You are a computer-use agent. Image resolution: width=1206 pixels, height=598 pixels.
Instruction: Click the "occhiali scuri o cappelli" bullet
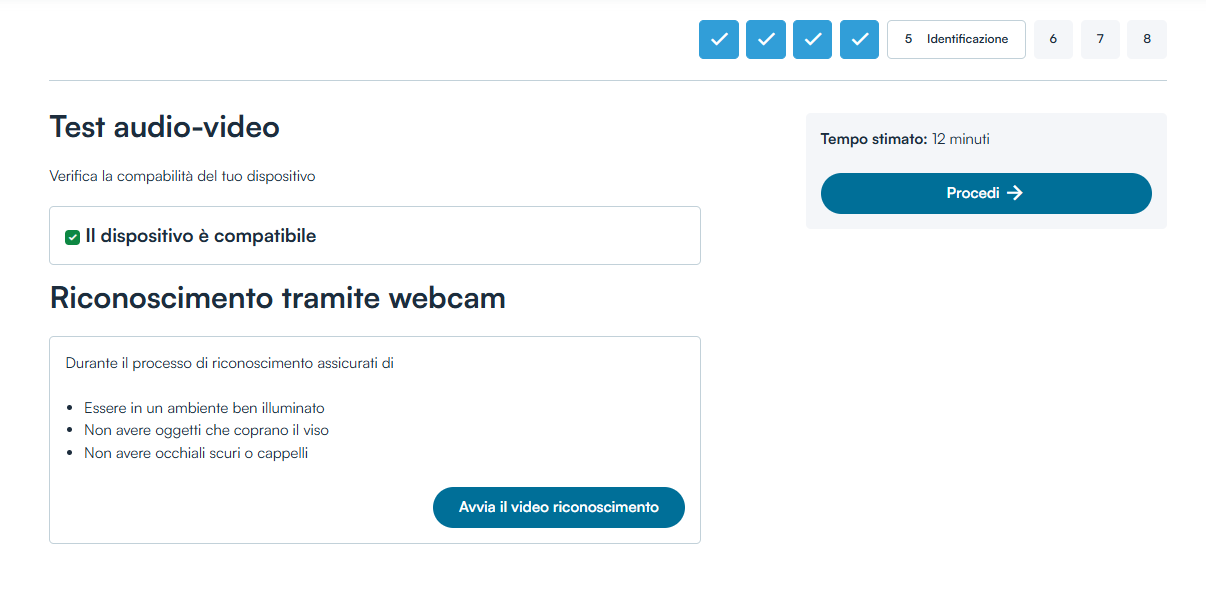(x=196, y=453)
